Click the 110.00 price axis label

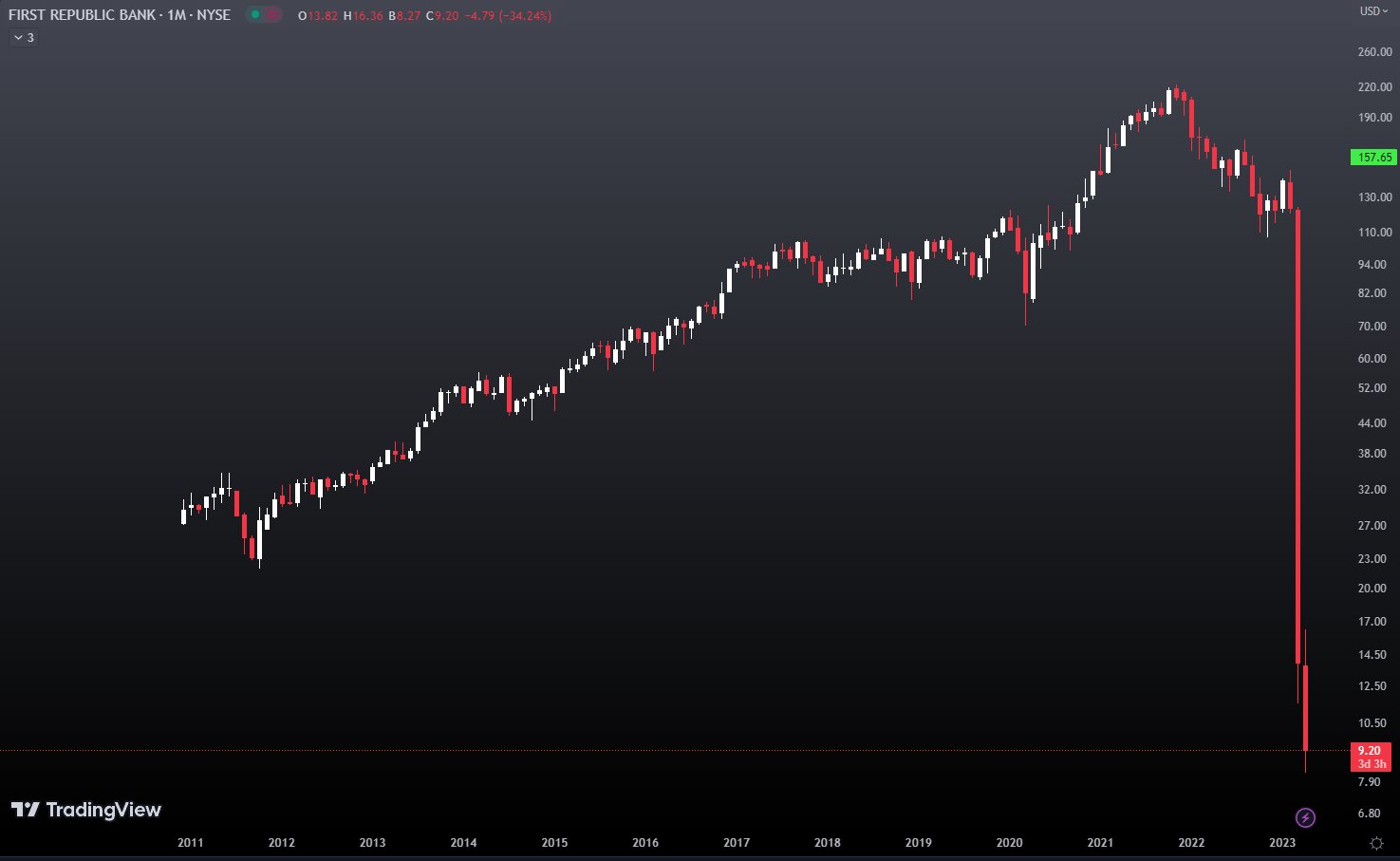click(1374, 233)
